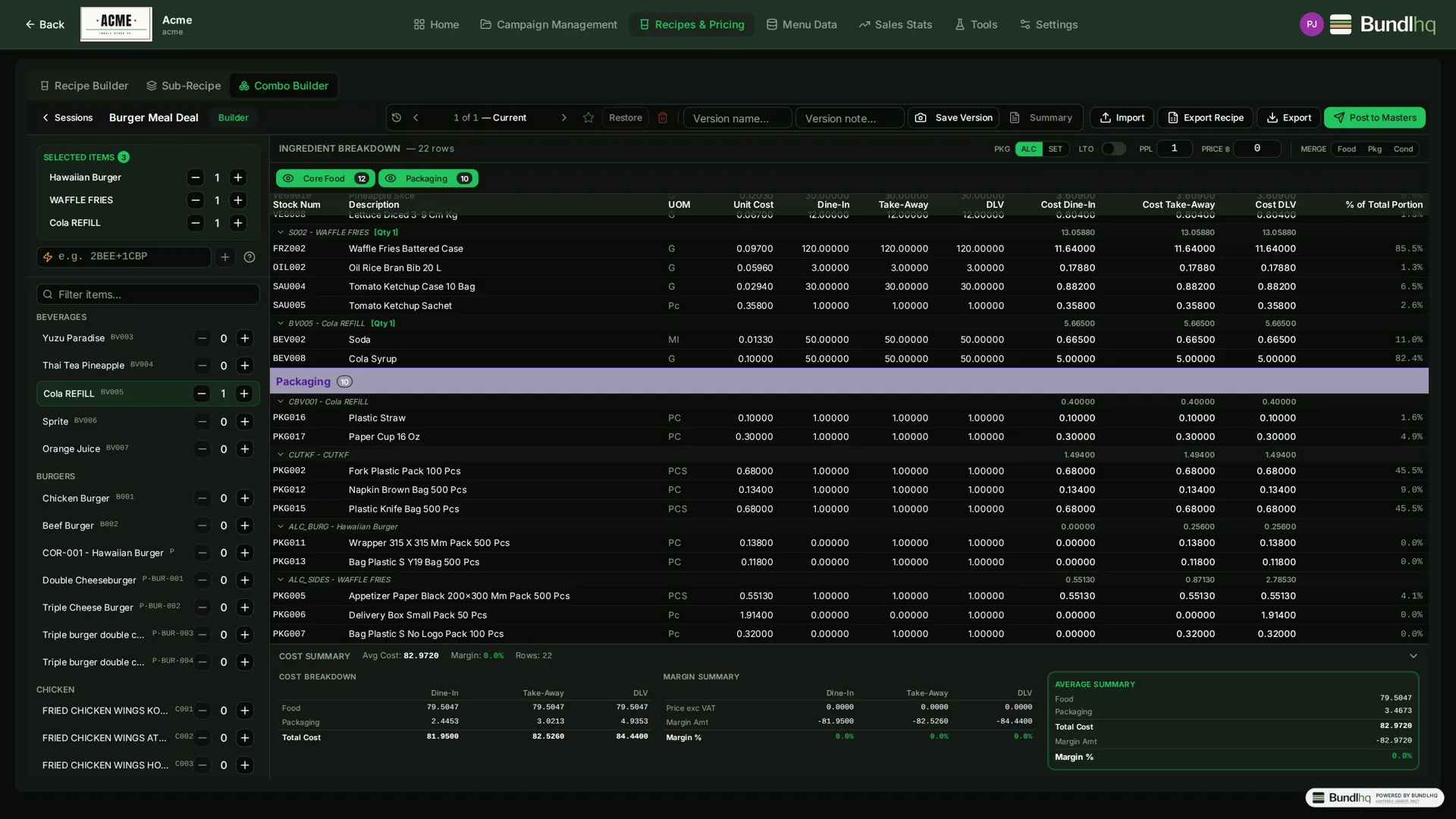1456x819 pixels.
Task: Go to next version arrow
Action: 563,118
